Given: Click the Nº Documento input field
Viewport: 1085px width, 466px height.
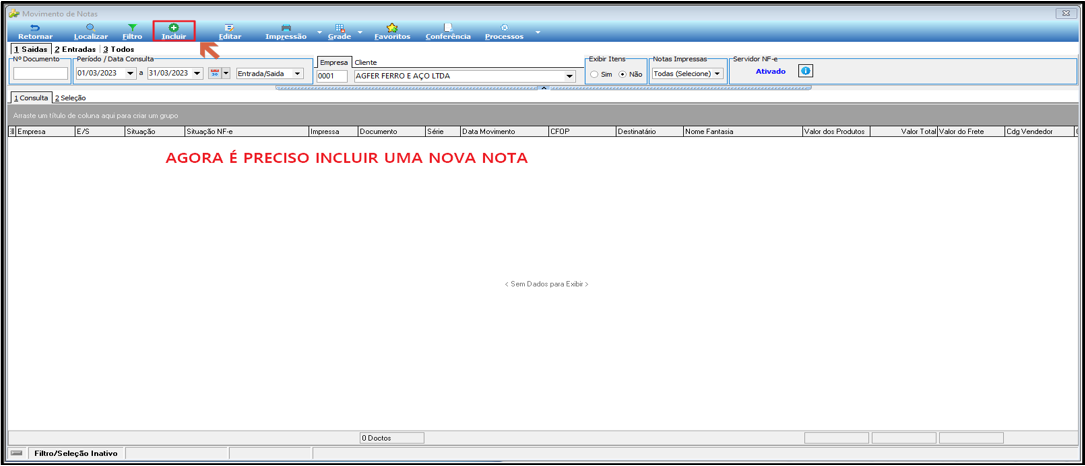Looking at the screenshot, I should (x=41, y=73).
